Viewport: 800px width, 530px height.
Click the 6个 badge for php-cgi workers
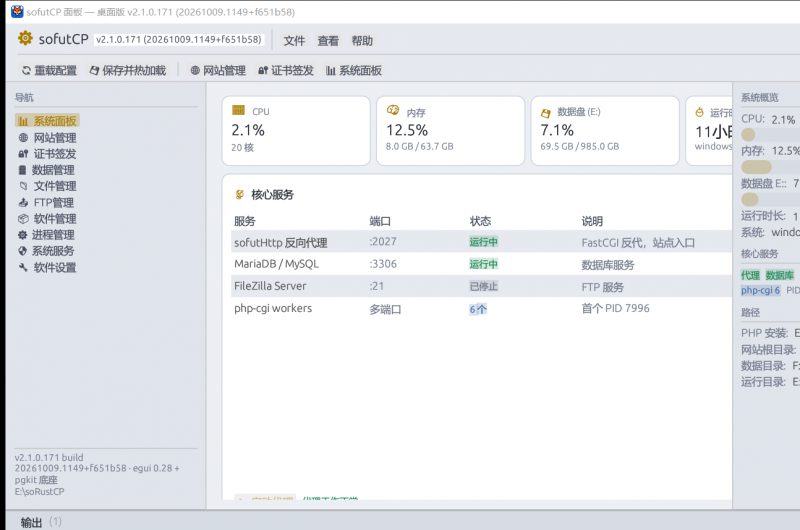[x=478, y=309]
